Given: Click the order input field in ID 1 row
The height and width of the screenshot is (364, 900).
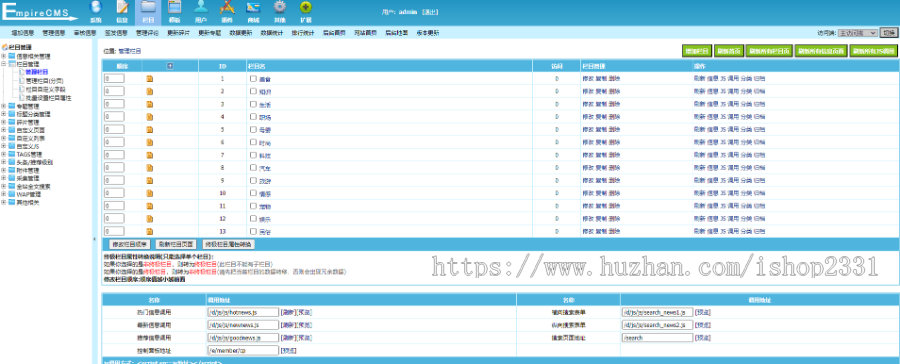Looking at the screenshot, I should [x=114, y=79].
